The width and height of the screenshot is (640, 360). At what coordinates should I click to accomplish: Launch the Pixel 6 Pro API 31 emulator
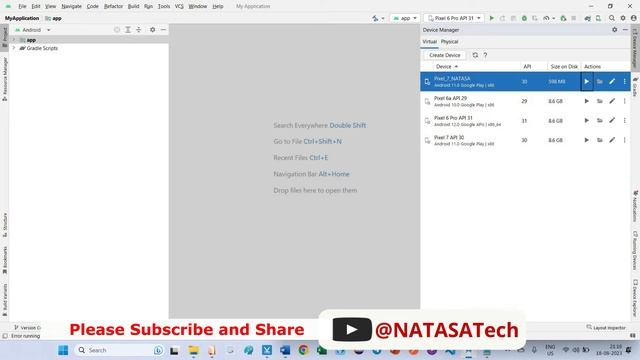[587, 120]
